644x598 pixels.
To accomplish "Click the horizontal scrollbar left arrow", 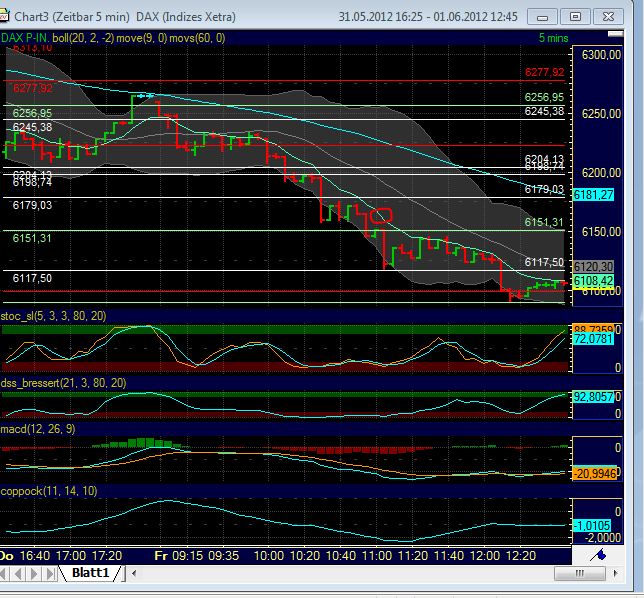I will (134, 573).
